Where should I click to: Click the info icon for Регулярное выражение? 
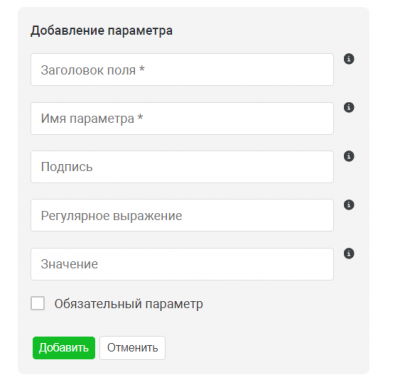[x=349, y=205]
